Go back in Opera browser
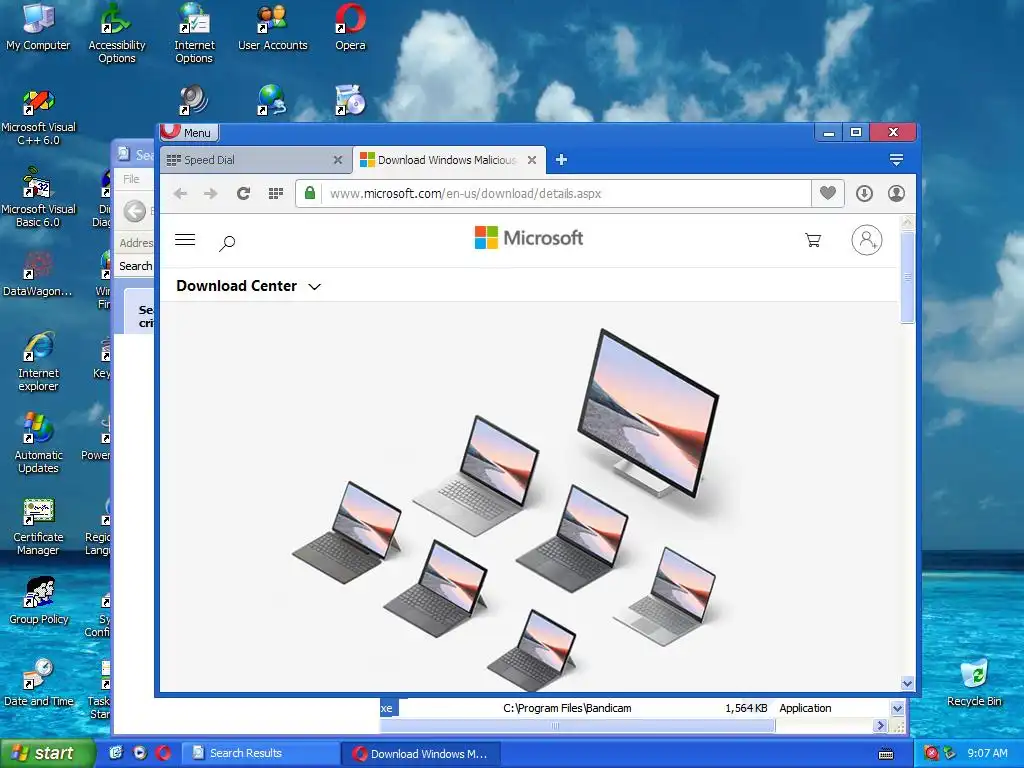The image size is (1024, 768). click(x=180, y=193)
